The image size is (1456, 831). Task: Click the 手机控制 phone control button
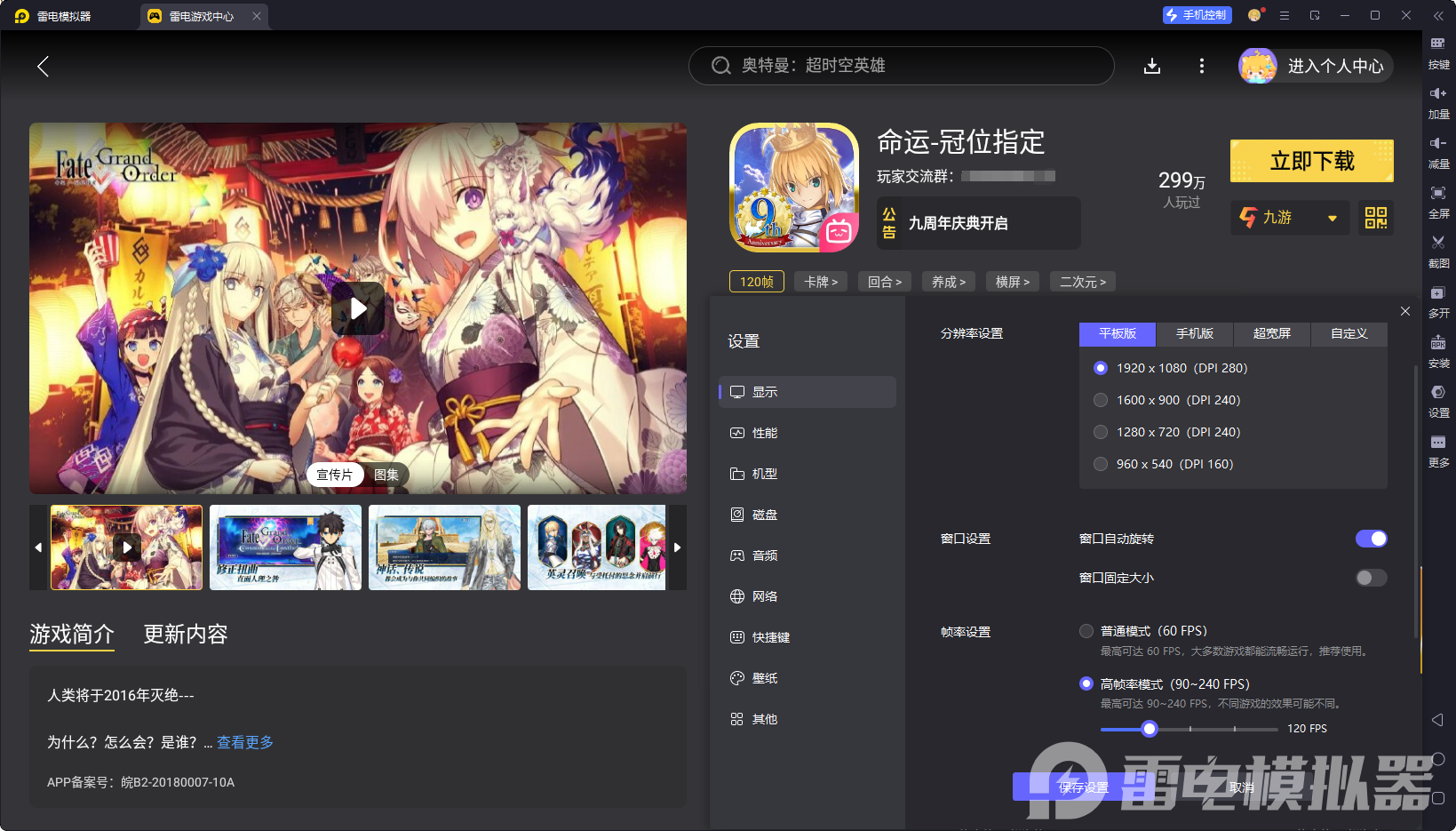point(1197,15)
